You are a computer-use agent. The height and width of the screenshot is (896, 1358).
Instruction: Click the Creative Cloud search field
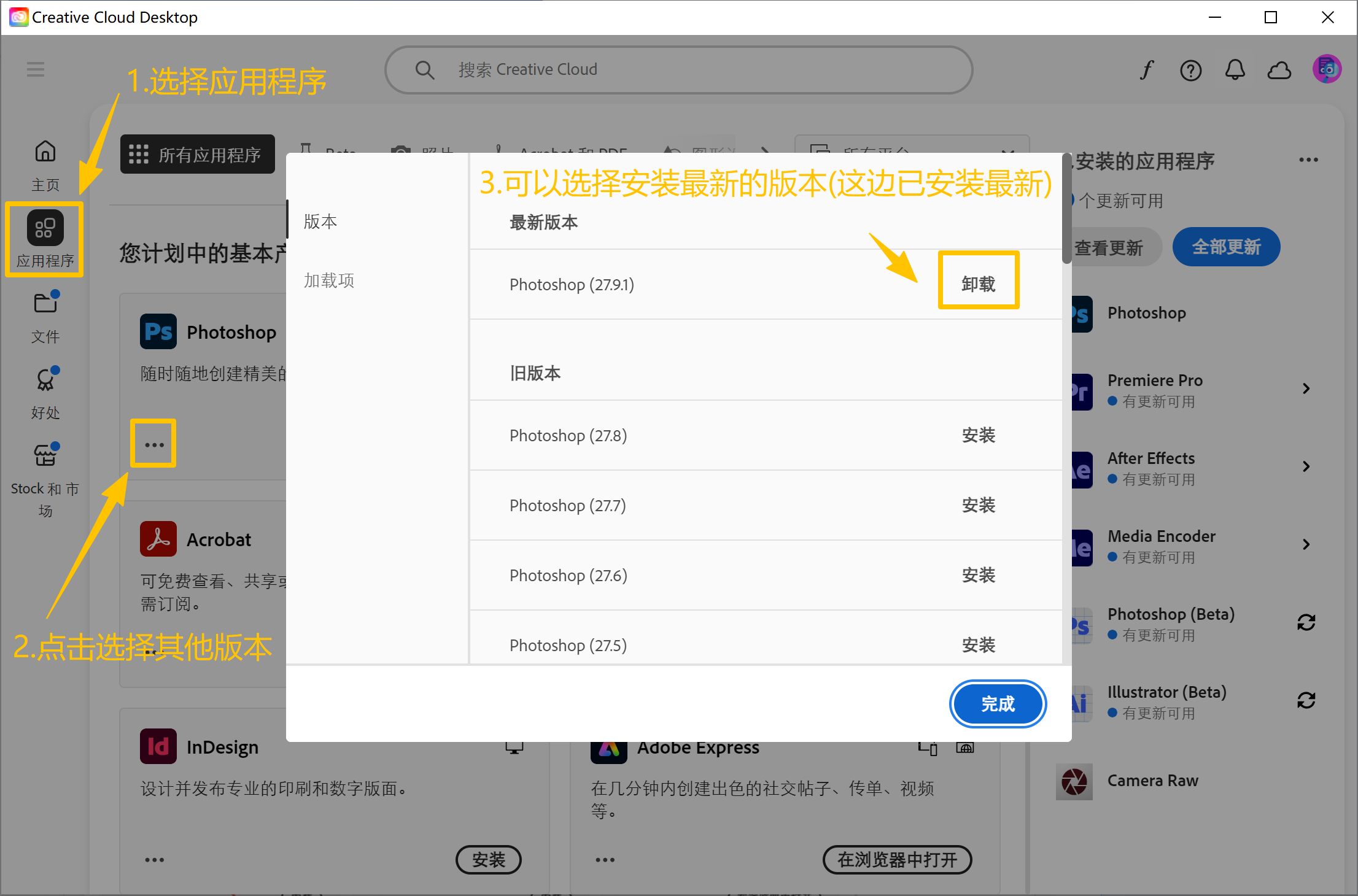(678, 70)
